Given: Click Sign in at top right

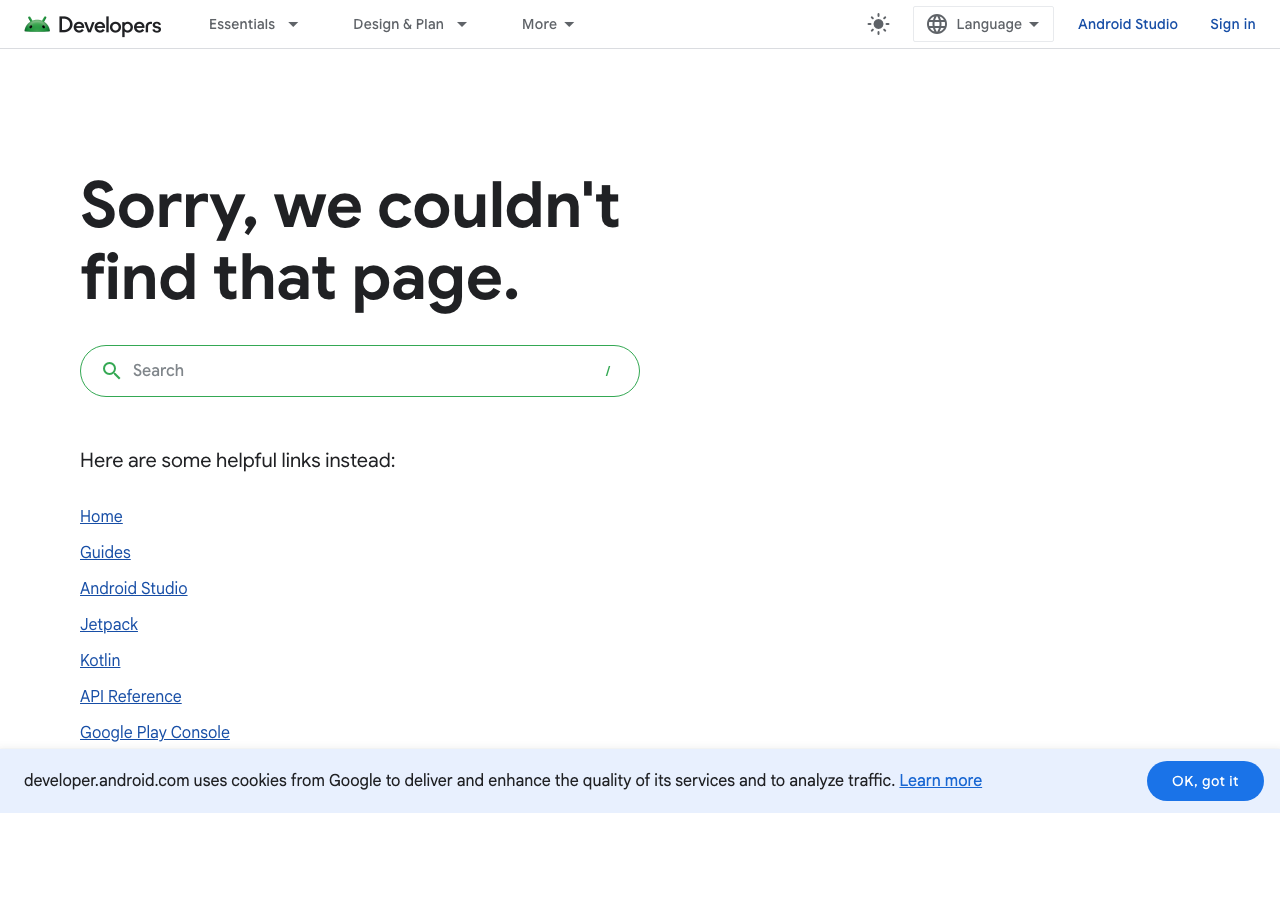Looking at the screenshot, I should pyautogui.click(x=1232, y=23).
